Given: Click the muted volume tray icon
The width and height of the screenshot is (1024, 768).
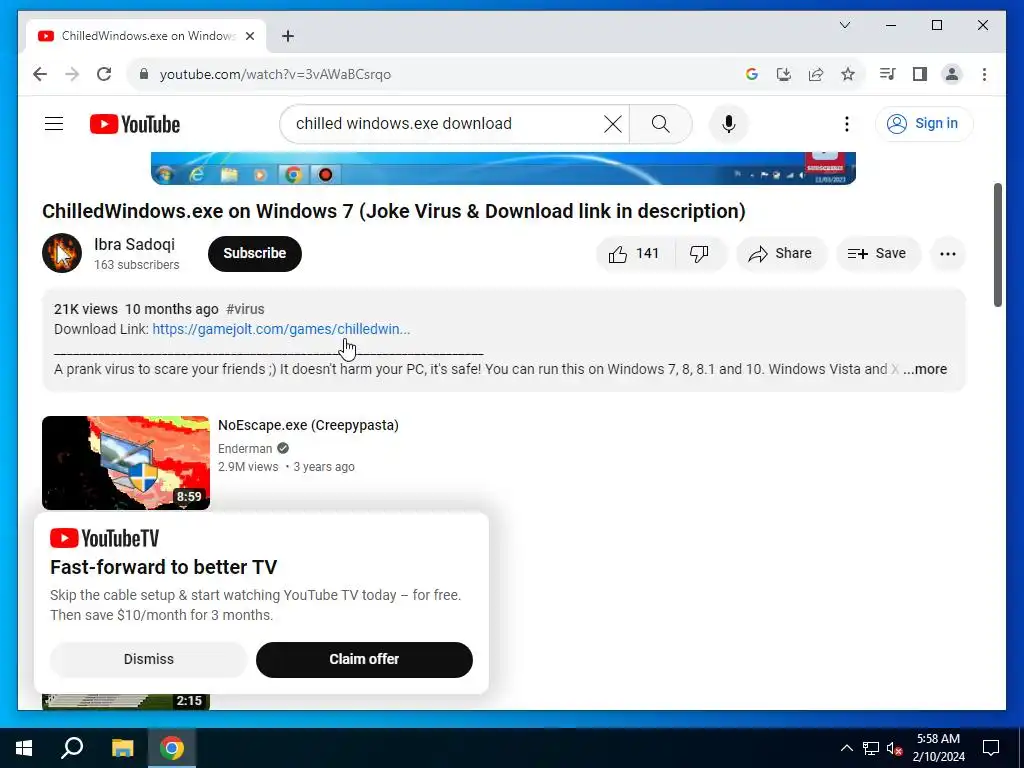Looking at the screenshot, I should pyautogui.click(x=894, y=748).
